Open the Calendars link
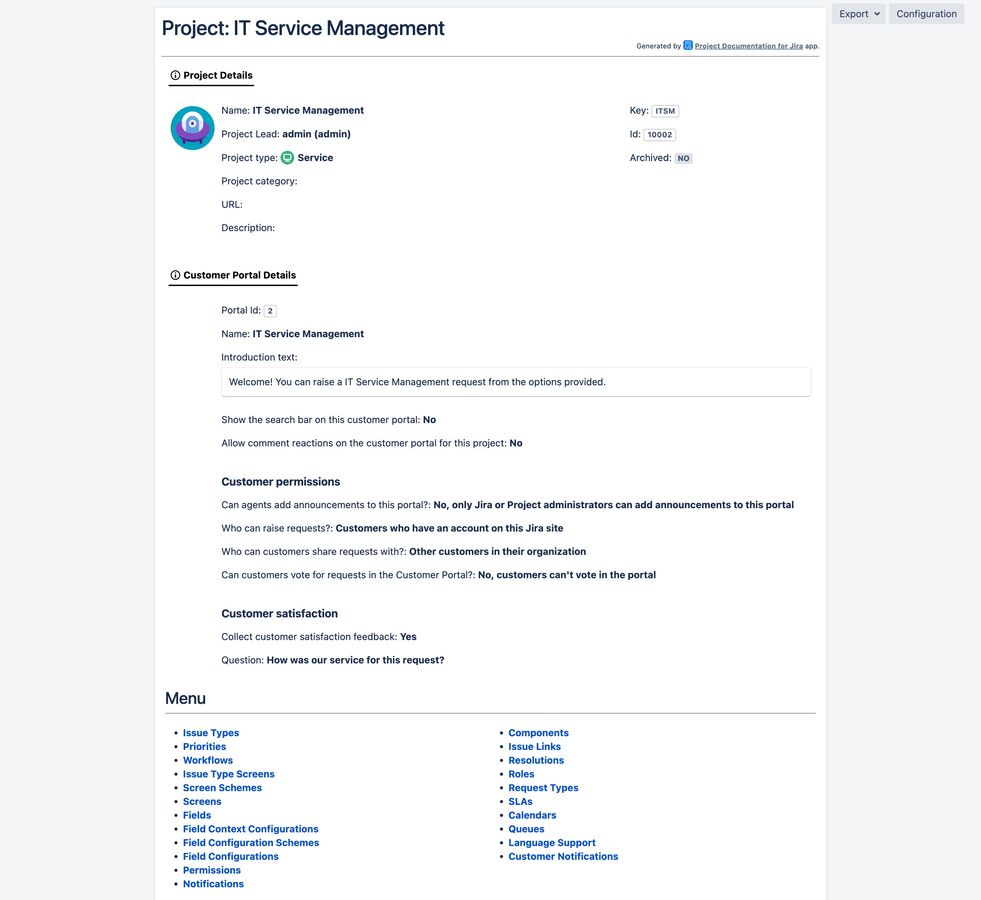 click(x=532, y=816)
